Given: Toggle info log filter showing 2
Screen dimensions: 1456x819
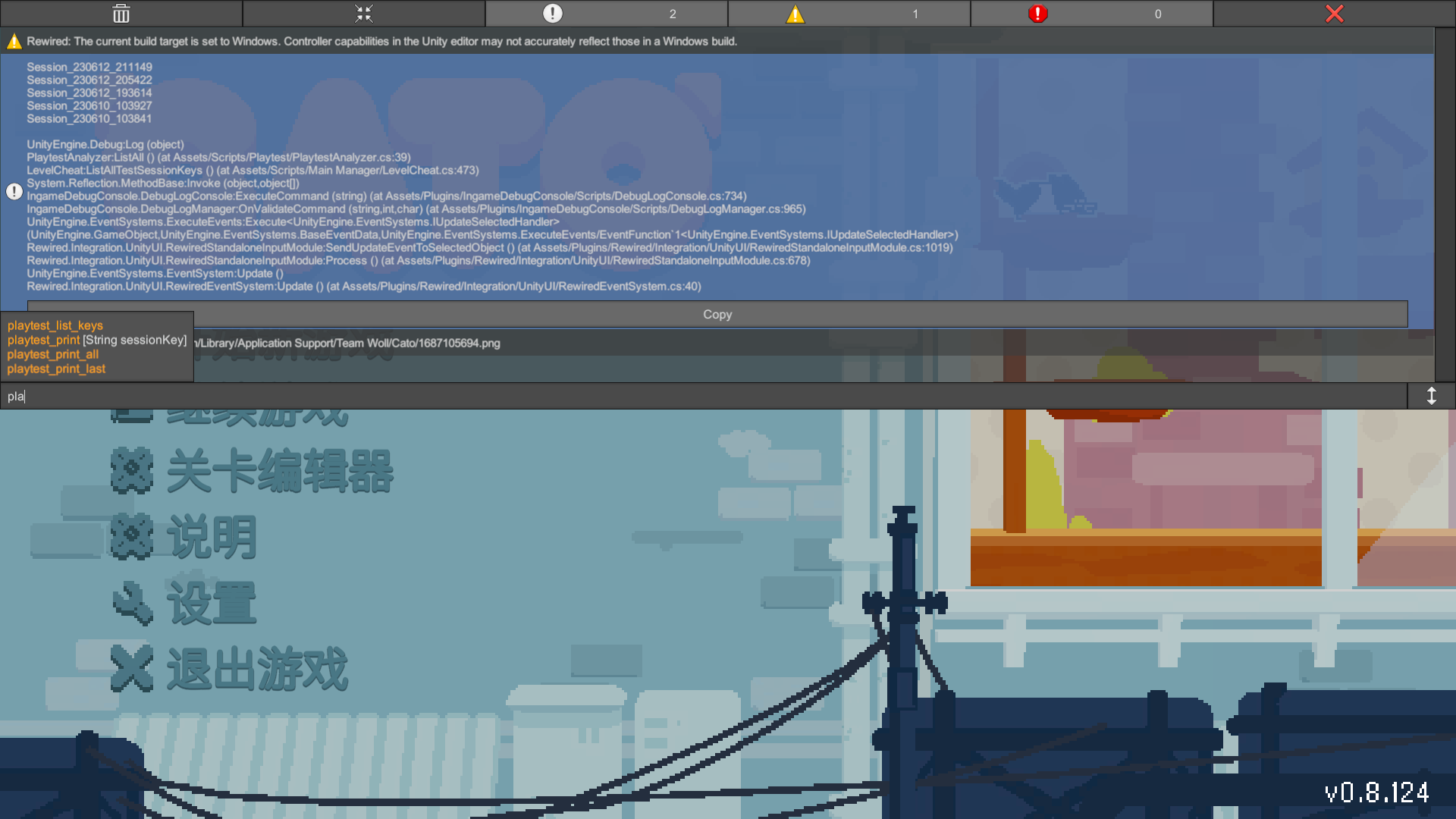Looking at the screenshot, I should pos(607,14).
